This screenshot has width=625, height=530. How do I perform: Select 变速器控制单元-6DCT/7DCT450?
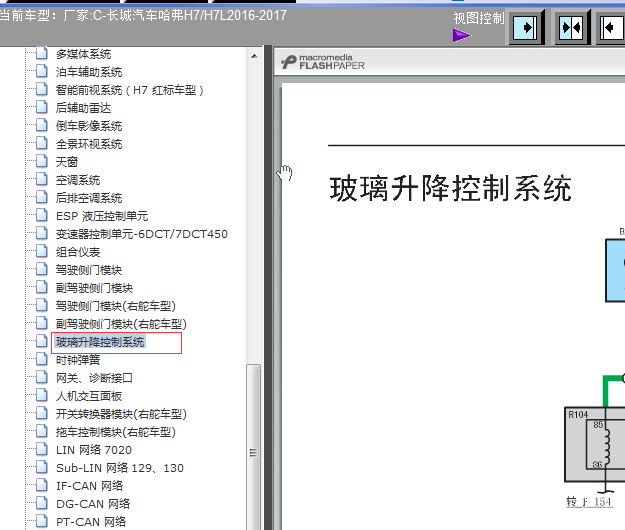pyautogui.click(x=142, y=234)
